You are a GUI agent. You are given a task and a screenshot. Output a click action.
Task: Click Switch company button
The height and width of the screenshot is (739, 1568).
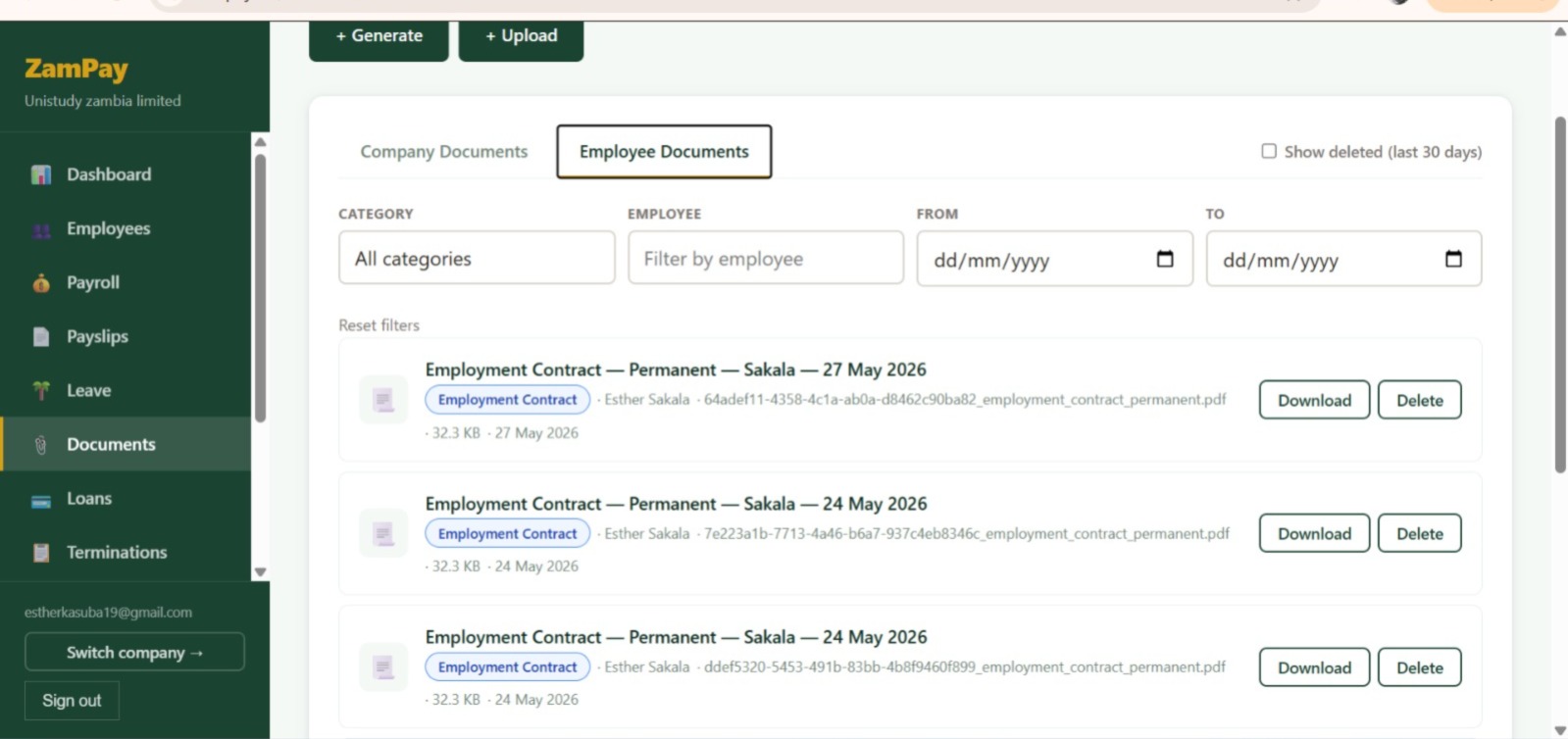point(134,652)
